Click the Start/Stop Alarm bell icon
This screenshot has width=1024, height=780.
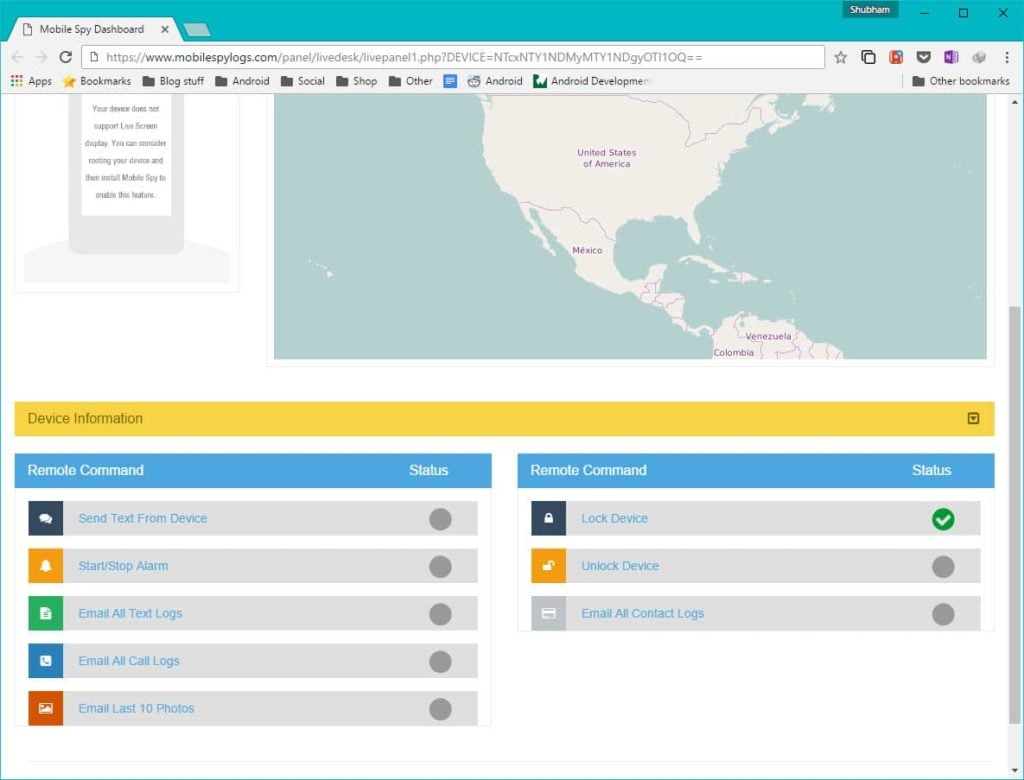(46, 566)
